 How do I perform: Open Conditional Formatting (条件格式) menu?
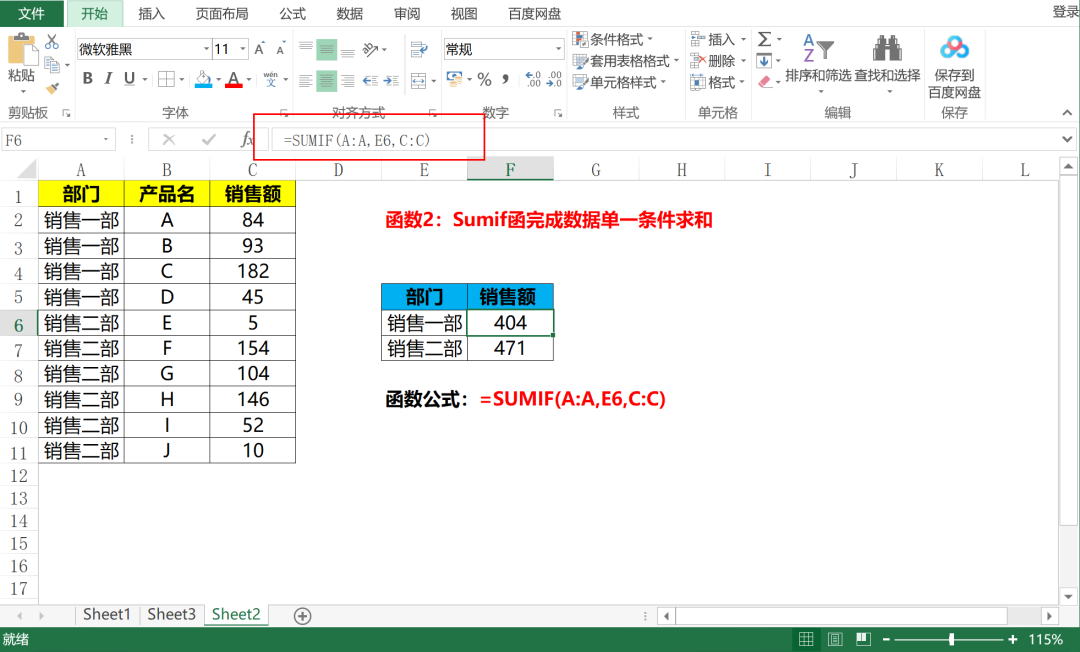[x=612, y=39]
